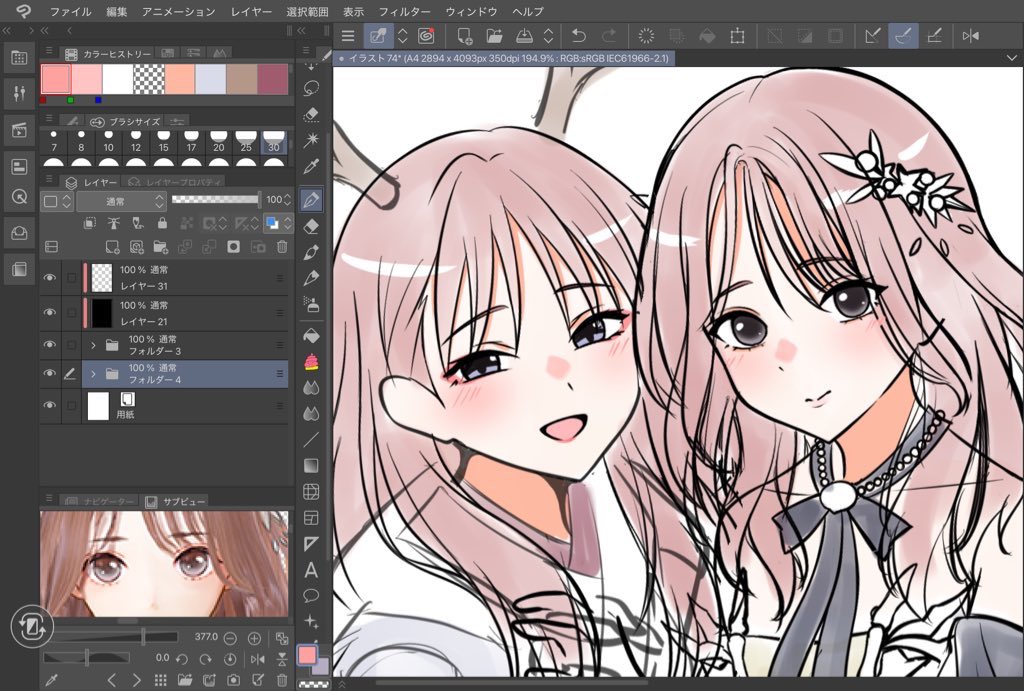The height and width of the screenshot is (691, 1024).
Task: Create a new layer folder icon
Action: 160,247
